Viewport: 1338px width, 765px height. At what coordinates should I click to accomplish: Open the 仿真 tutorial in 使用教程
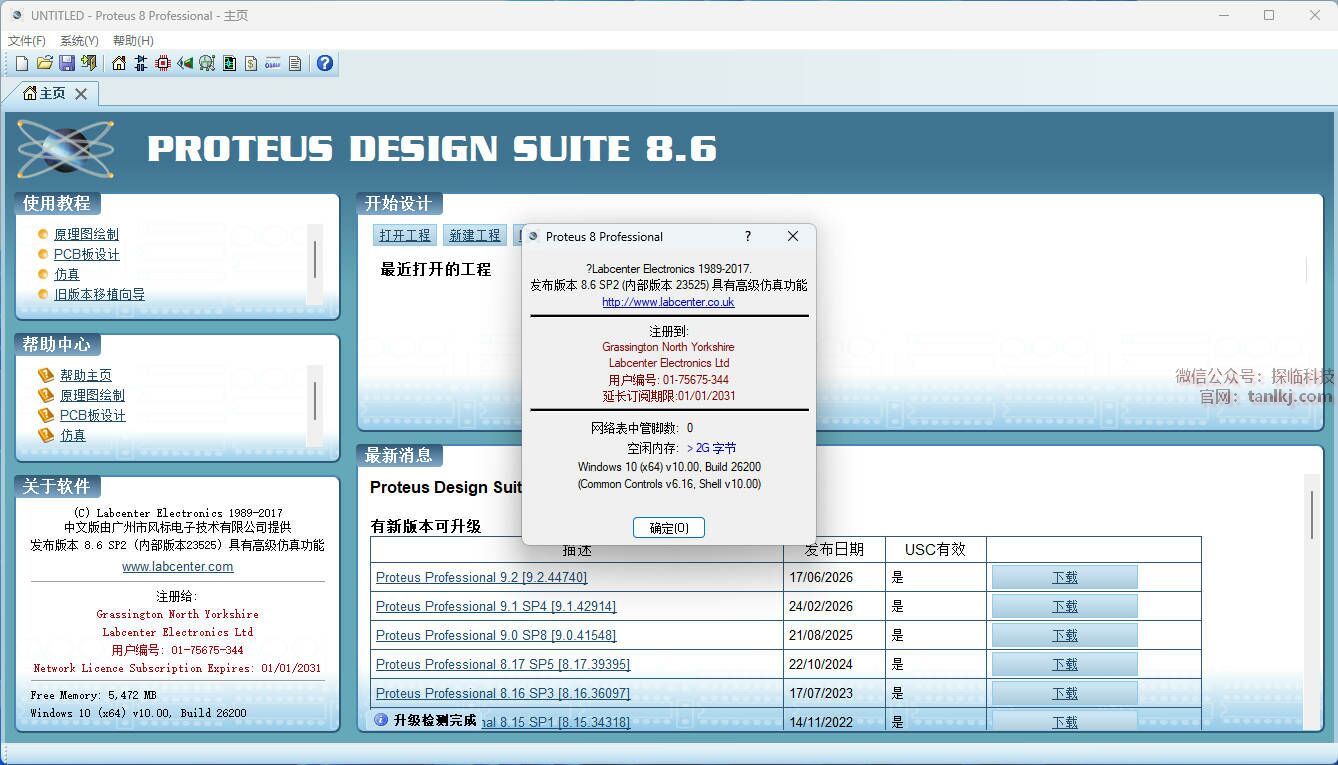(x=67, y=274)
